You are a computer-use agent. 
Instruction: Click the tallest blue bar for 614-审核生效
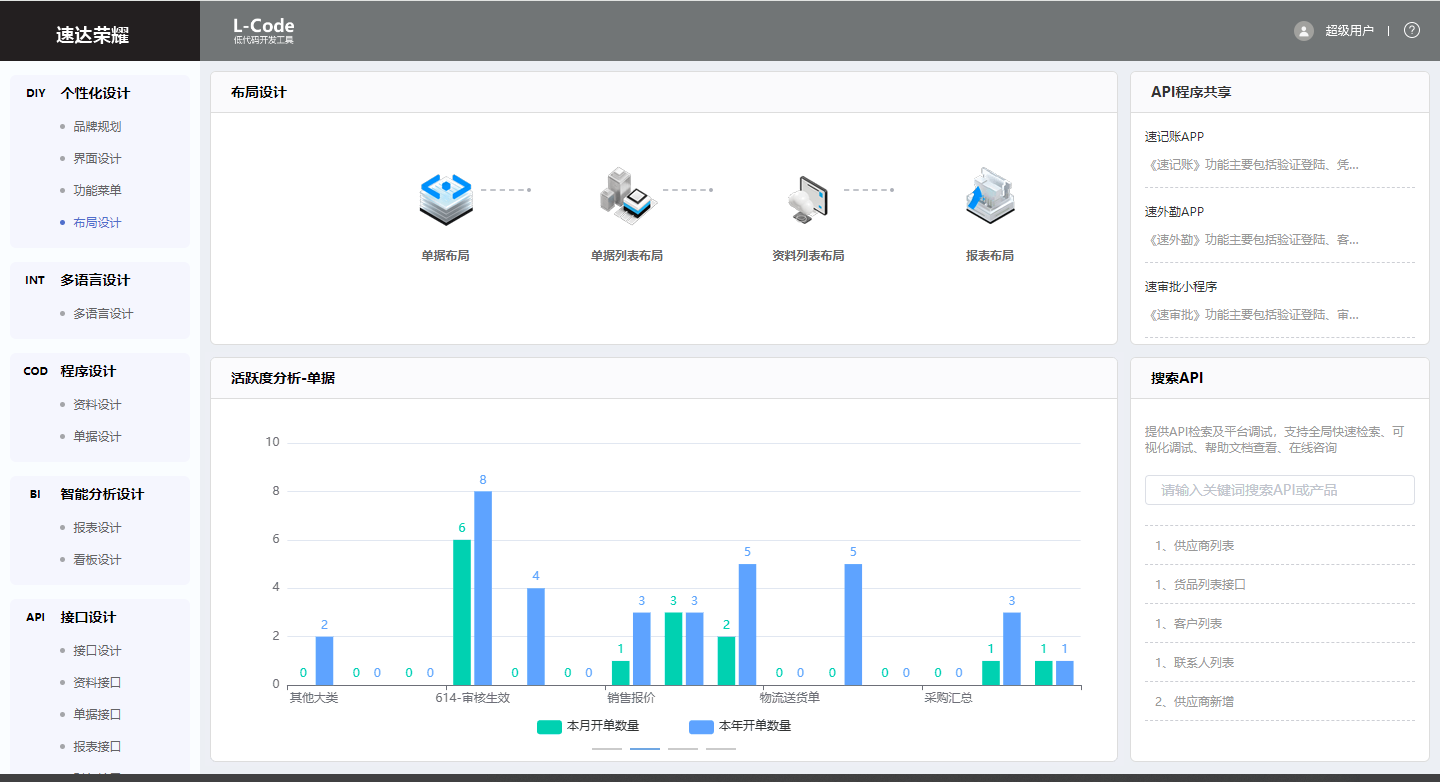(483, 588)
